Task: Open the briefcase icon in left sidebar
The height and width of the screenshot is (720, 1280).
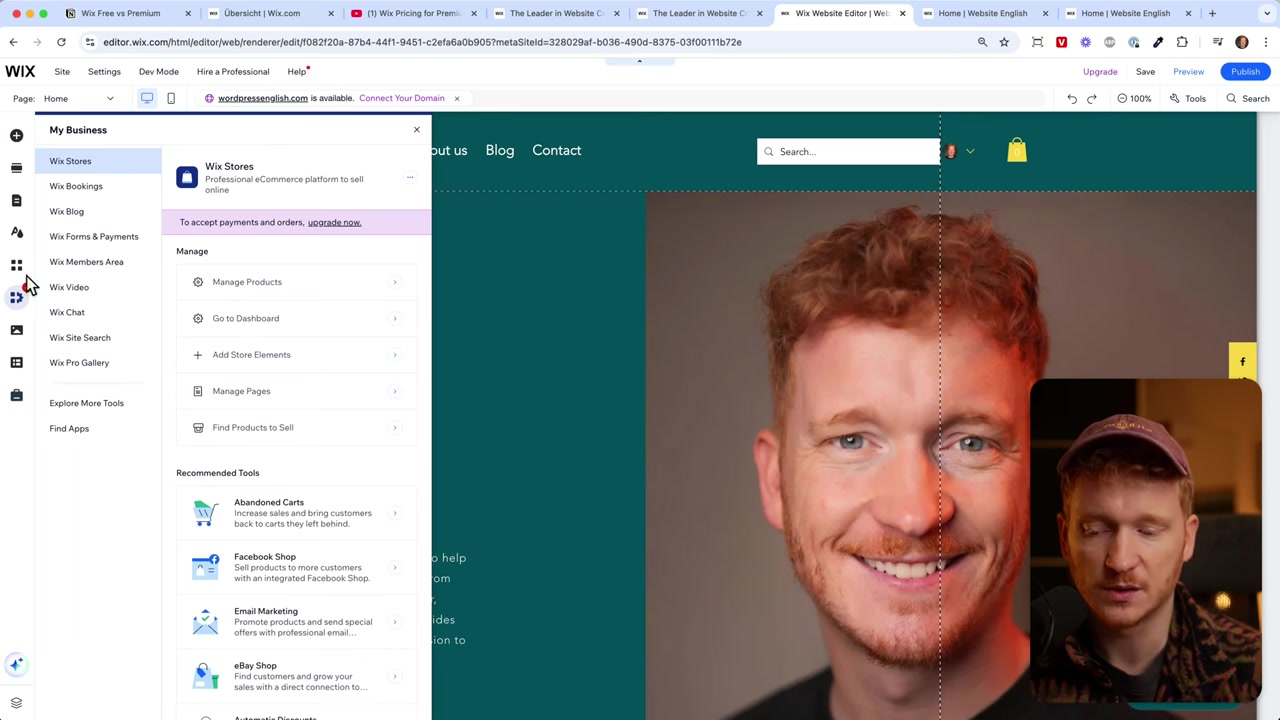Action: 16,395
